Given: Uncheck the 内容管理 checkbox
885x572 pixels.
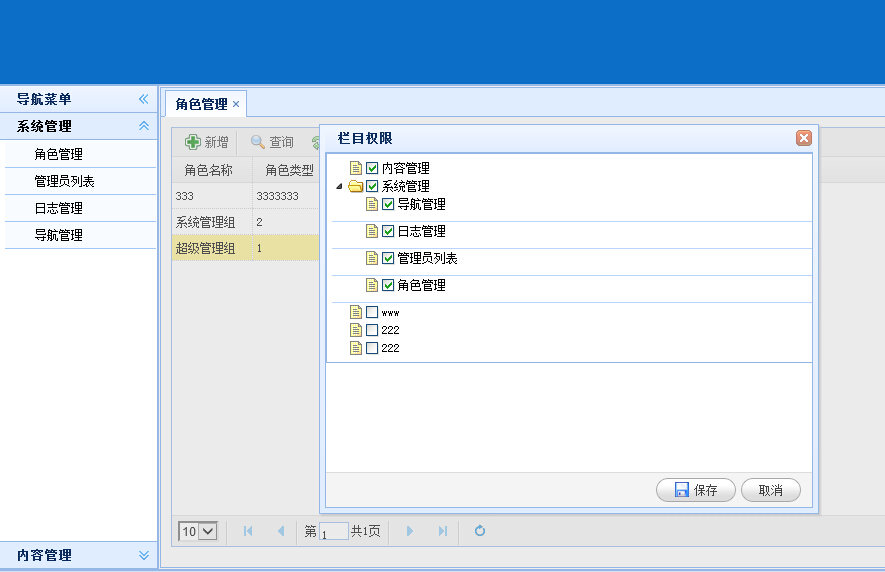Looking at the screenshot, I should 372,168.
